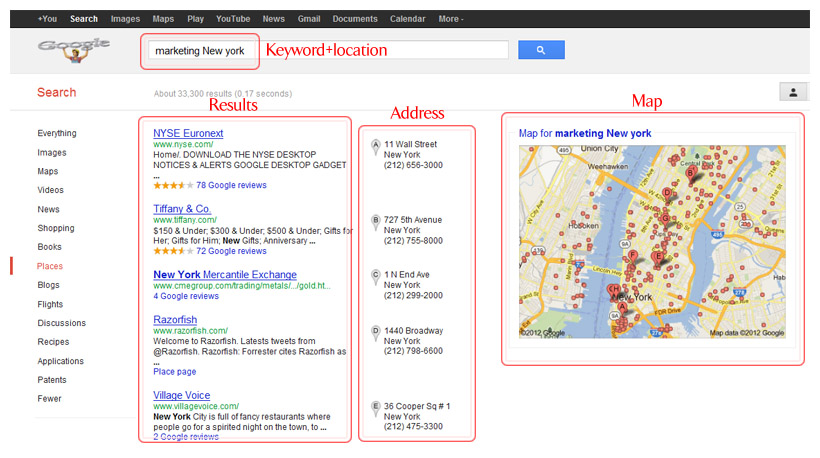This screenshot has width=820, height=458.
Task: Filter results by Everything
Action: tap(56, 133)
